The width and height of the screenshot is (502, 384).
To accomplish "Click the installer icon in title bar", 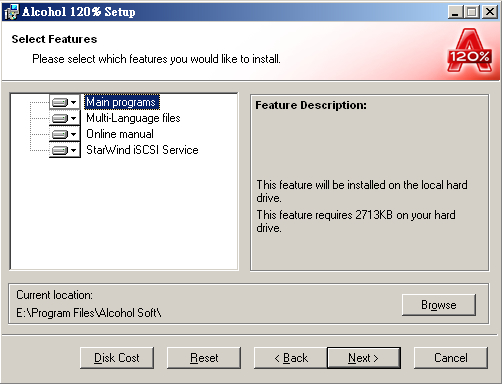I will (x=11, y=12).
